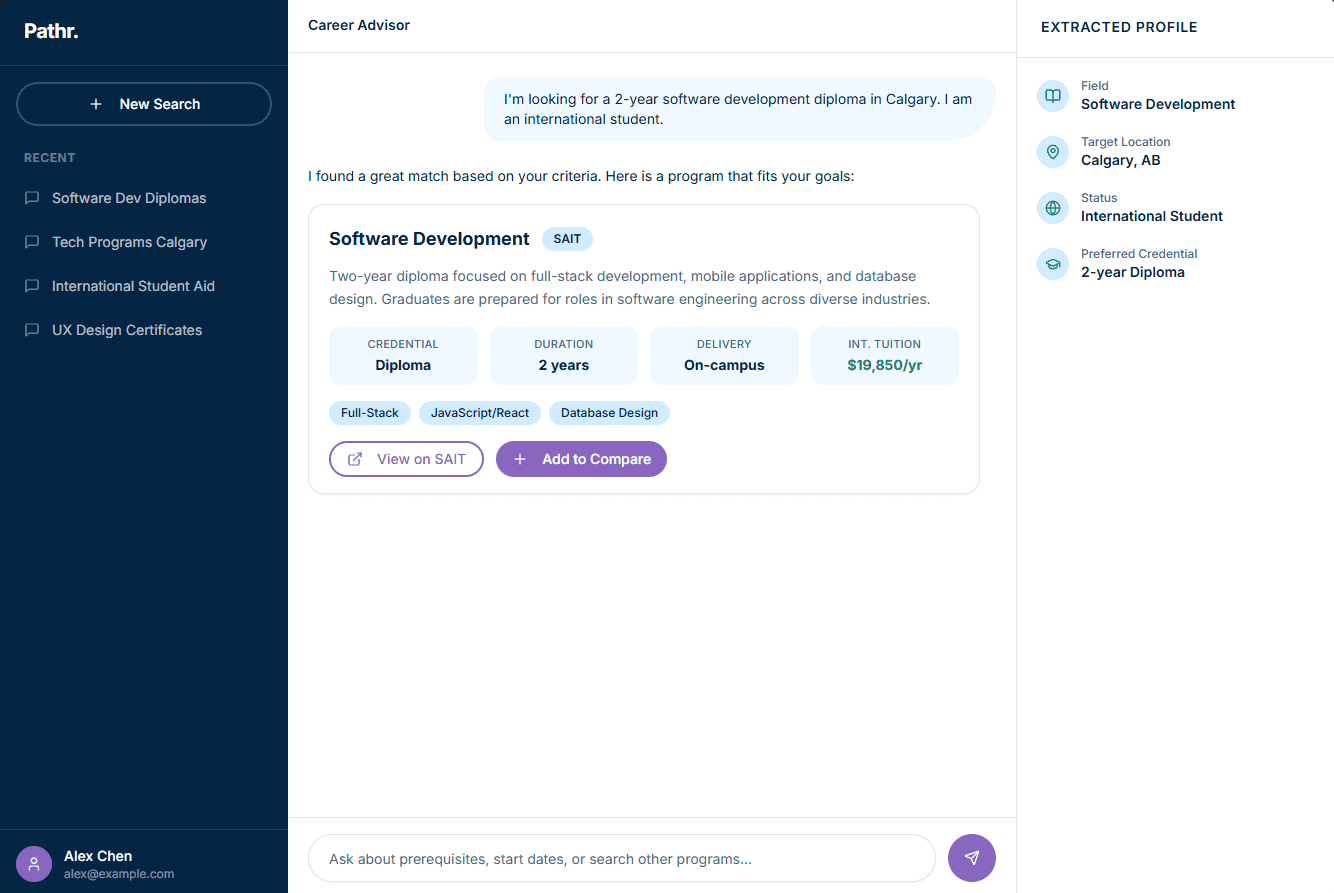
Task: Add program to Compare
Action: click(581, 459)
